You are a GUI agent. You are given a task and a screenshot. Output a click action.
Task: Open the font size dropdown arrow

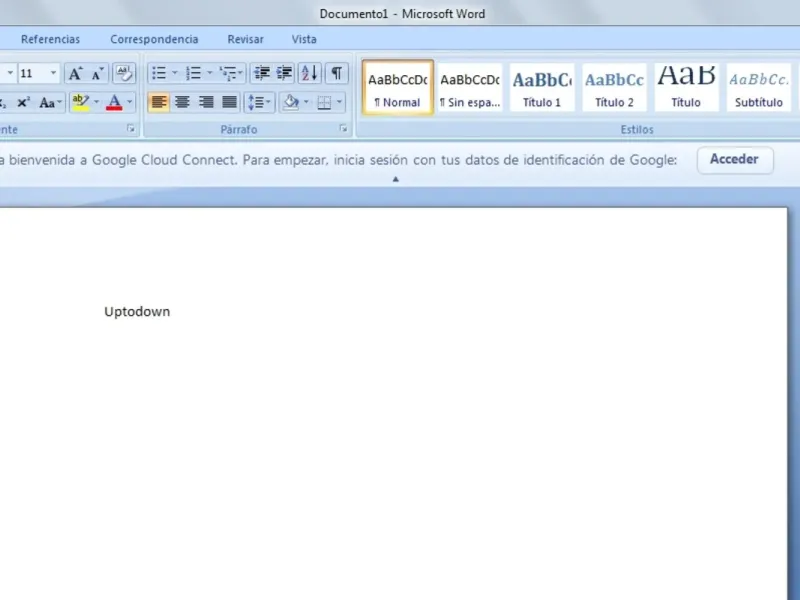pyautogui.click(x=53, y=73)
